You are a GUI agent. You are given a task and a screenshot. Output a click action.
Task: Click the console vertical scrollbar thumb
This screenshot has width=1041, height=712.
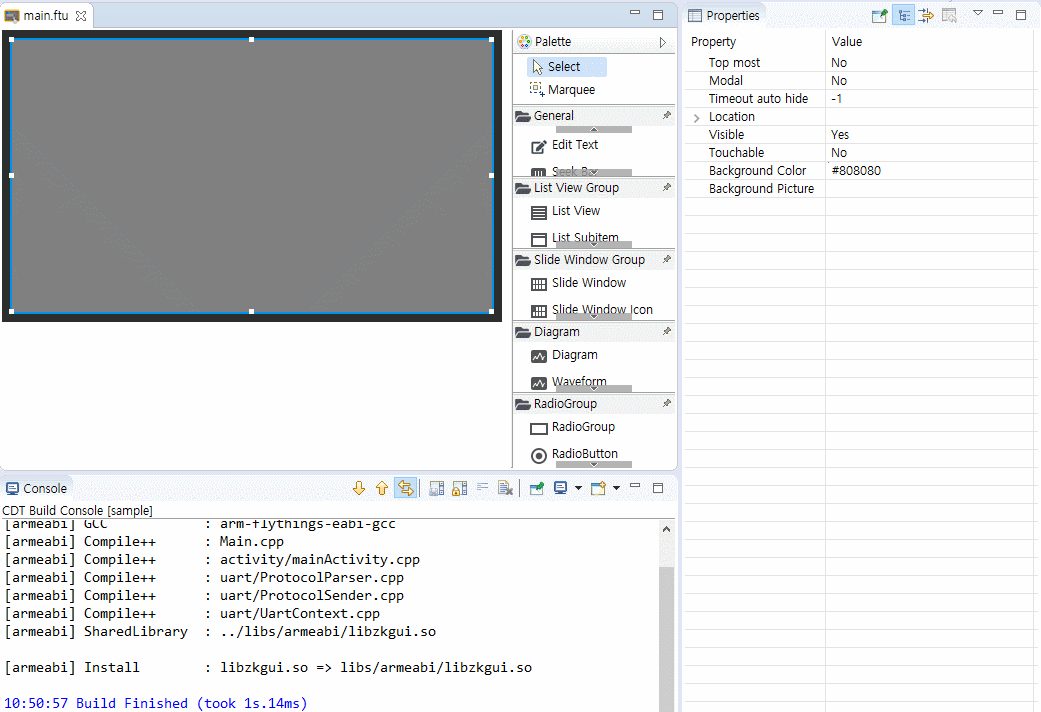pyautogui.click(x=667, y=638)
